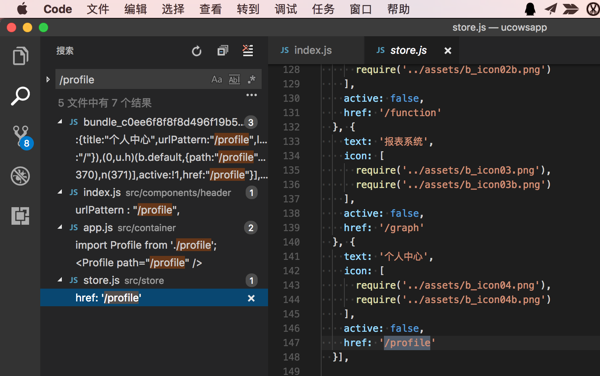The width and height of the screenshot is (600, 376).
Task: Open the 任务 menu
Action: tap(323, 9)
